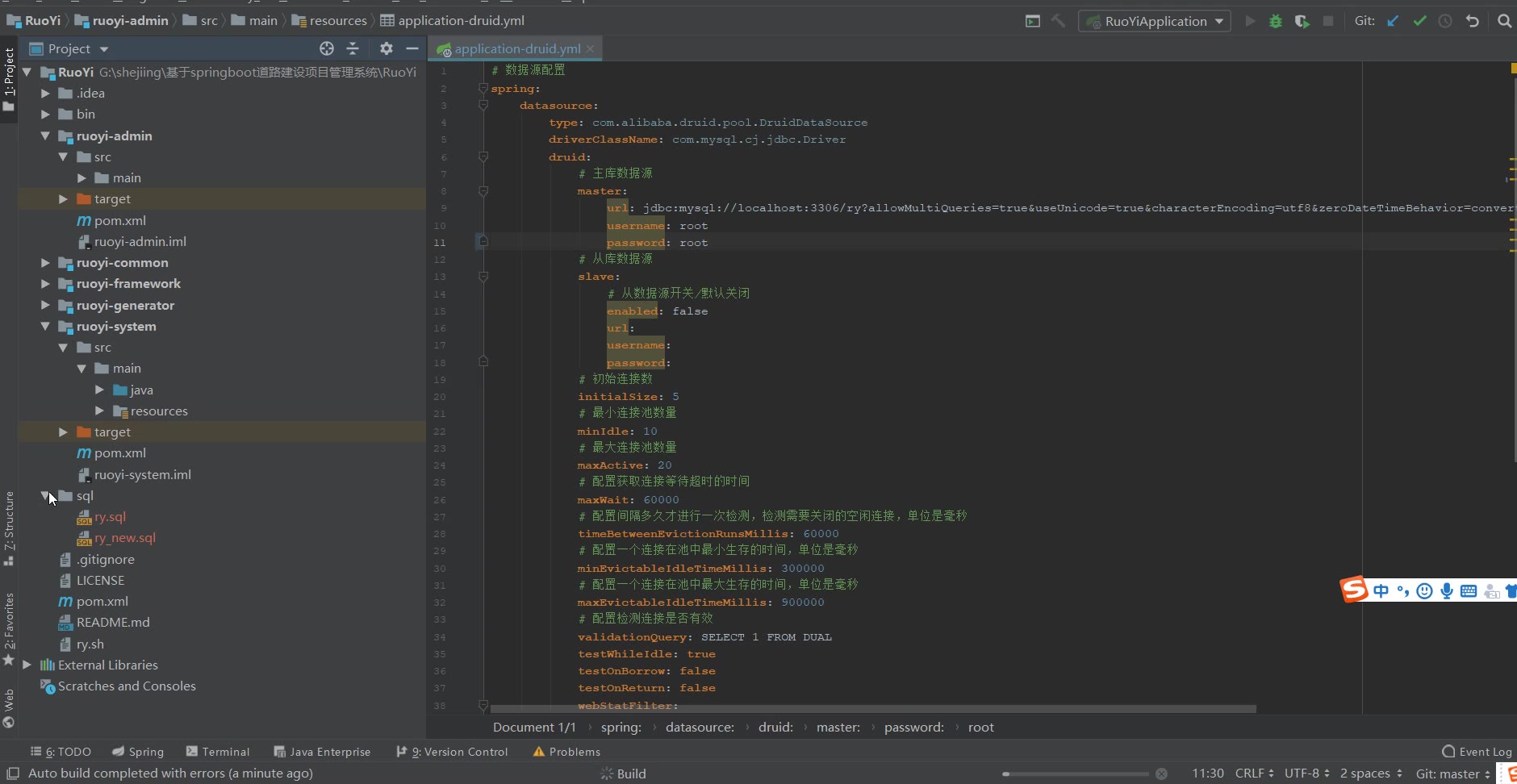Viewport: 1517px width, 784px height.
Task: Collapse the ruoyi-admin module
Action: (x=45, y=136)
